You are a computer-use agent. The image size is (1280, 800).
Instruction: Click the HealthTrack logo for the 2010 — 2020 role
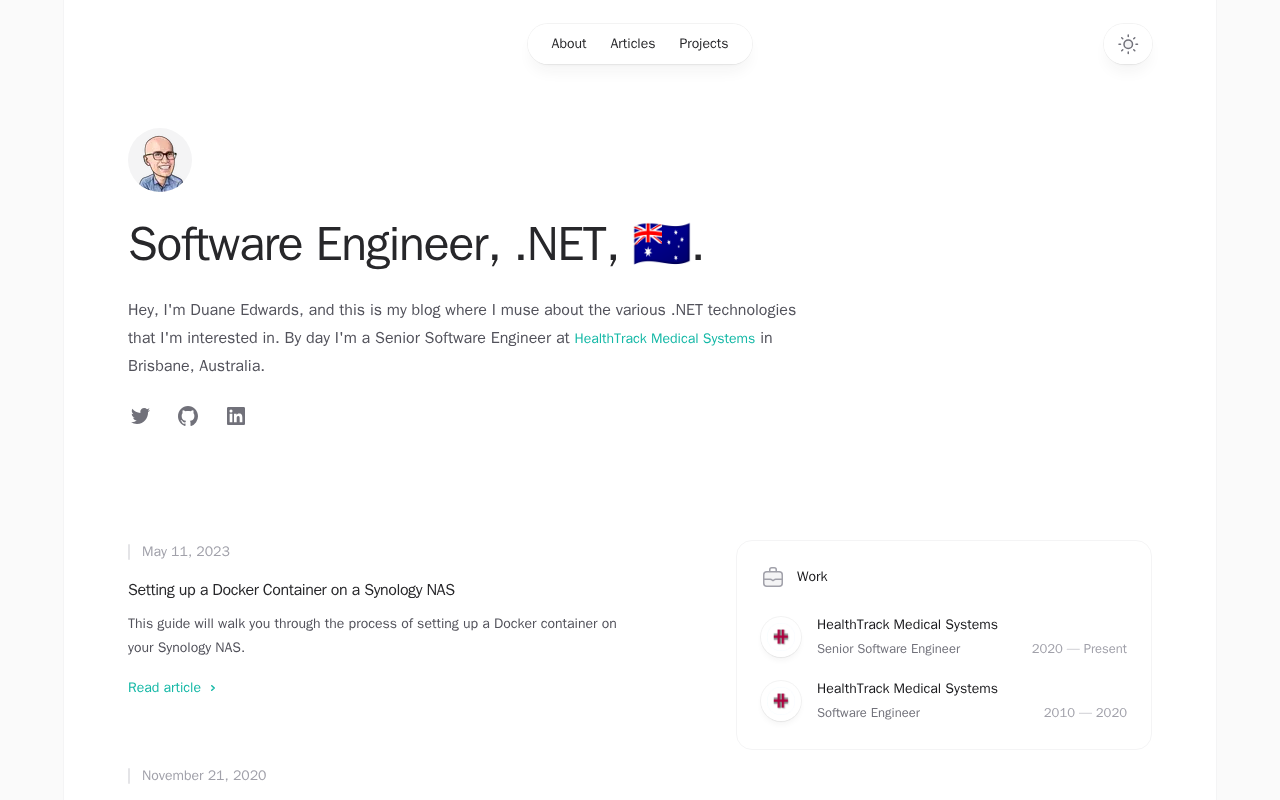(781, 701)
